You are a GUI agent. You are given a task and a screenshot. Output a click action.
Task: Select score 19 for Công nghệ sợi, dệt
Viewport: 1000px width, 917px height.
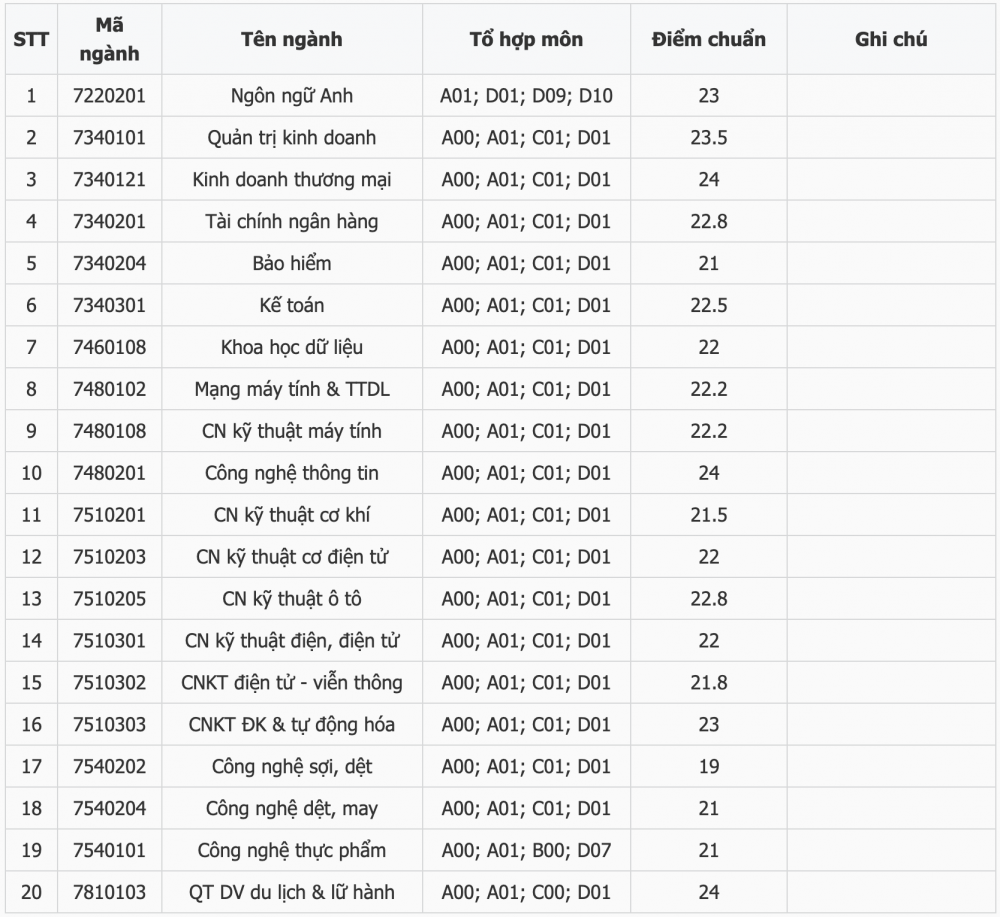pos(709,767)
